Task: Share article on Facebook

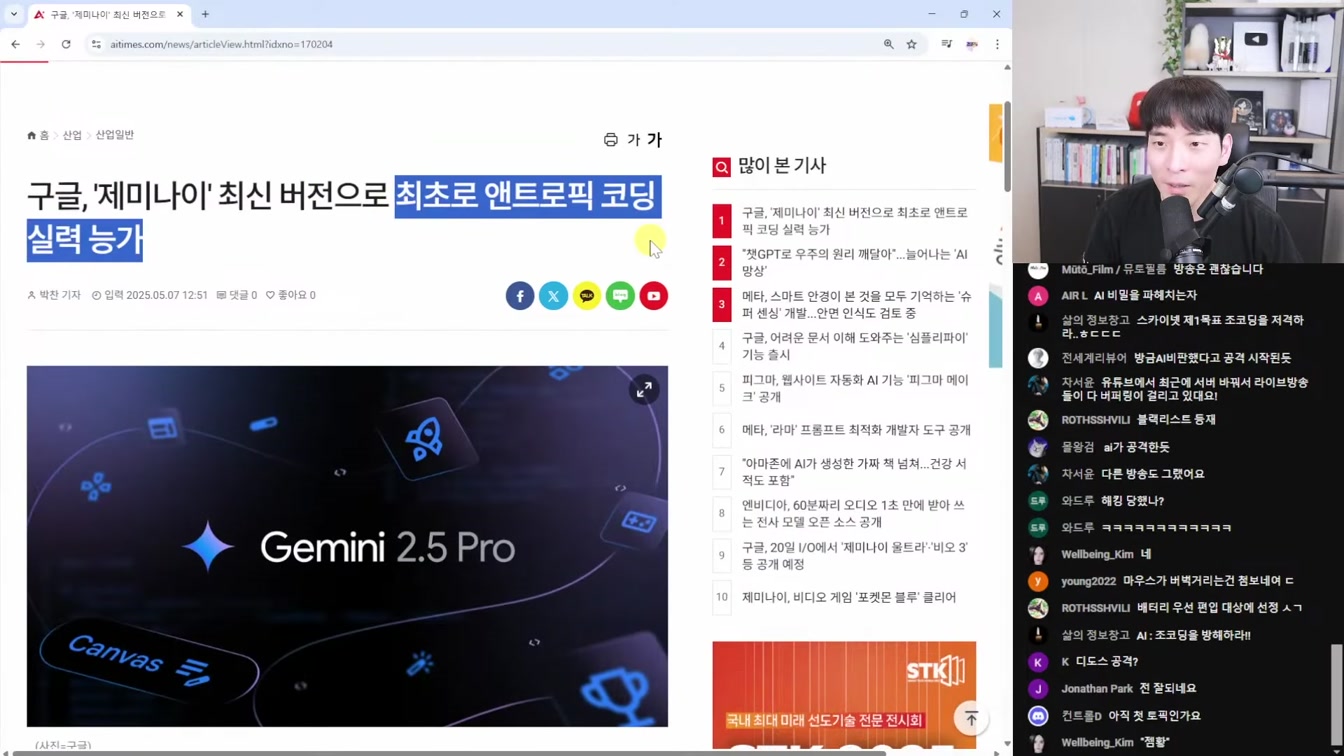Action: (x=520, y=296)
